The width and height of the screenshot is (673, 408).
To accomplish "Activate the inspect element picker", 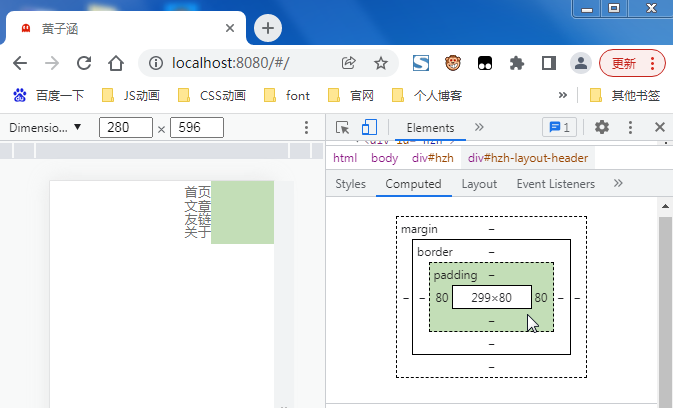I will point(343,127).
